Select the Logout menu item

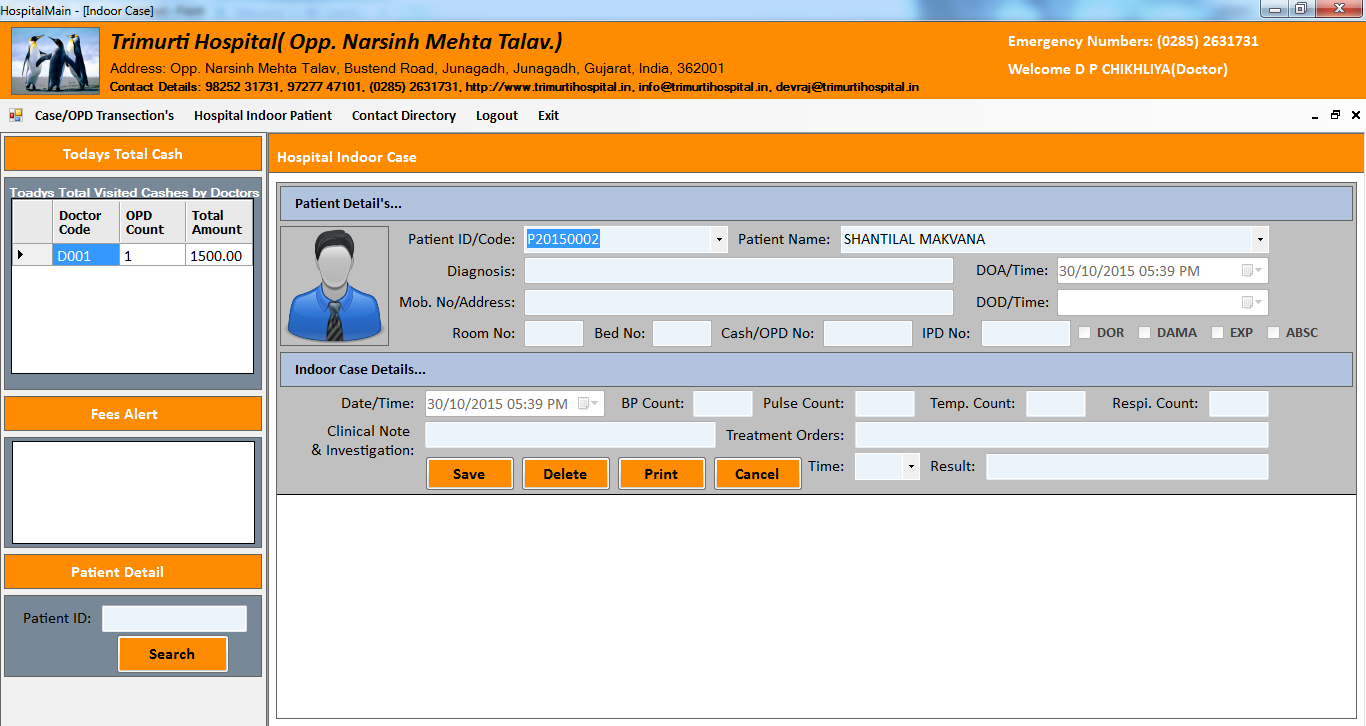coord(497,116)
